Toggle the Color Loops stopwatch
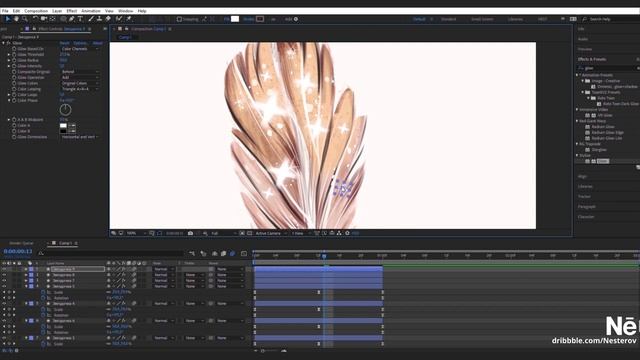Viewport: 640px width, 360px height. click(14, 94)
